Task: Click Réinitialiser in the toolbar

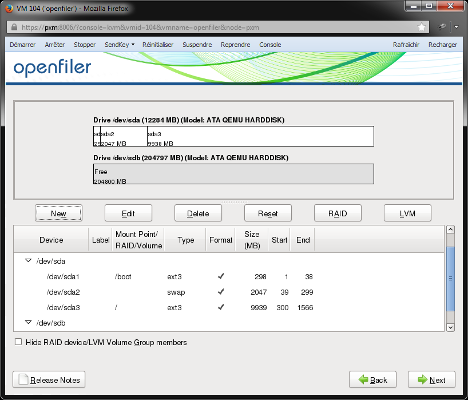Action: [158, 45]
